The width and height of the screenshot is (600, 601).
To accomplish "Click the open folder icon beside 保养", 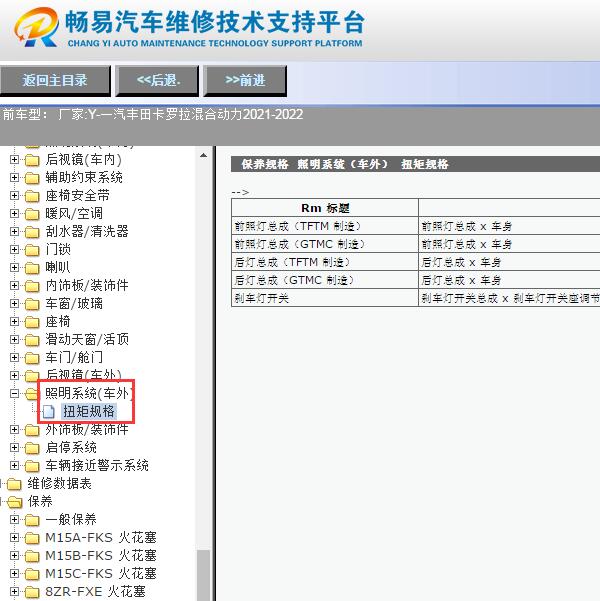I will 15,502.
